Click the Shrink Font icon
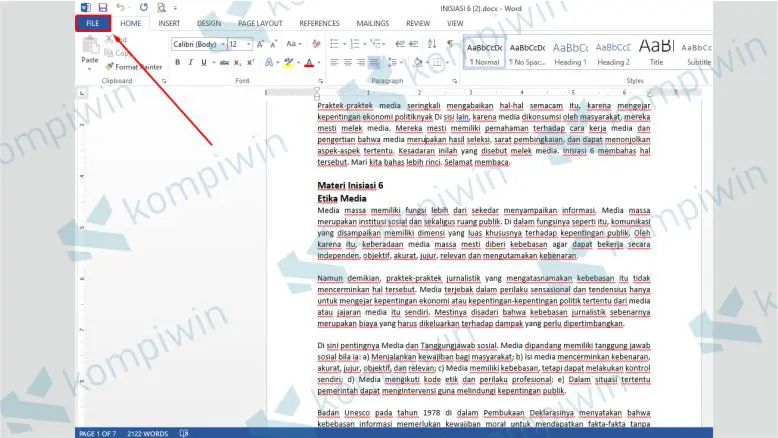This screenshot has height=438, width=778. pos(273,44)
